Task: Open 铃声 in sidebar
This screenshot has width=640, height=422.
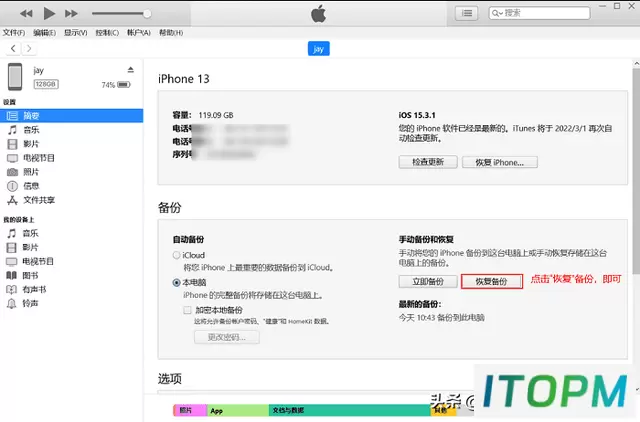Action: pos(30,303)
